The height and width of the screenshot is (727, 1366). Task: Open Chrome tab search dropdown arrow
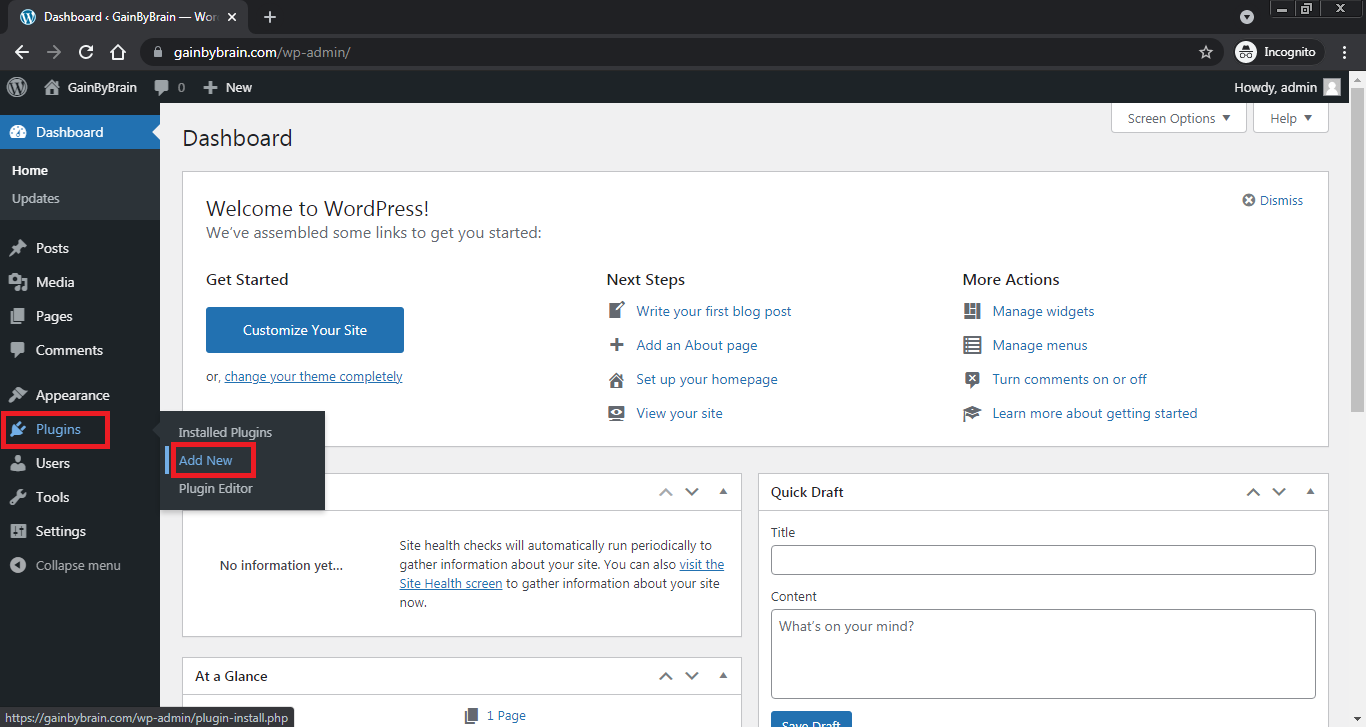point(1247,17)
